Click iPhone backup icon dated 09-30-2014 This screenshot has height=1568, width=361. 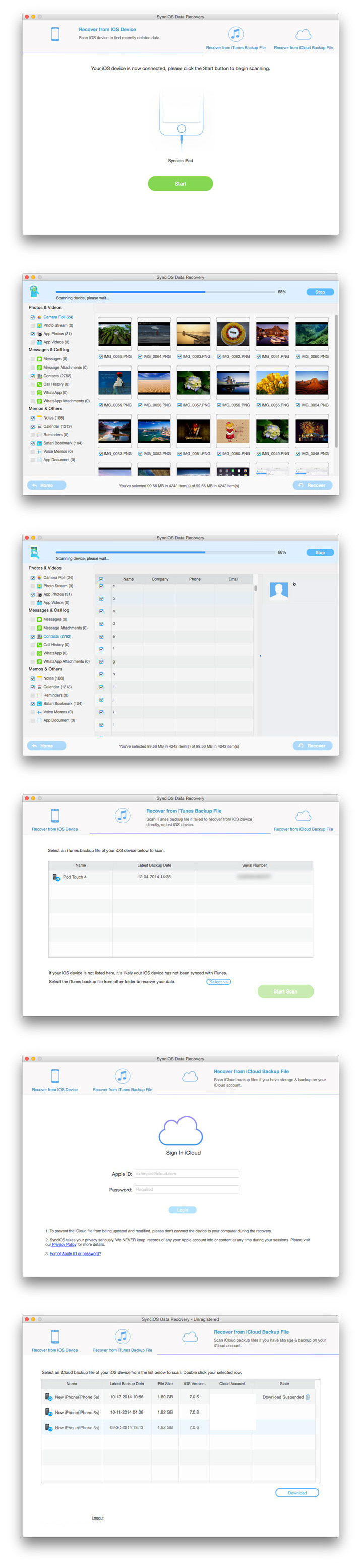tap(48, 1427)
